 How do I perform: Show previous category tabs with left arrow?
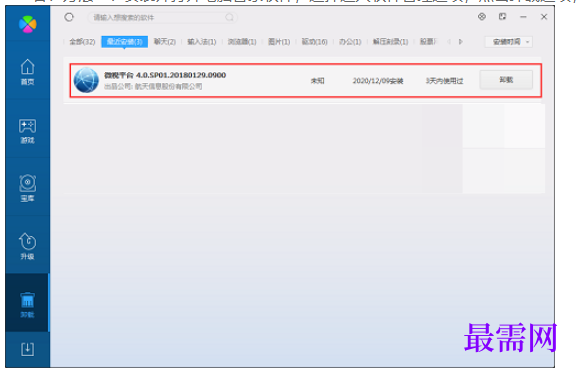pyautogui.click(x=449, y=42)
